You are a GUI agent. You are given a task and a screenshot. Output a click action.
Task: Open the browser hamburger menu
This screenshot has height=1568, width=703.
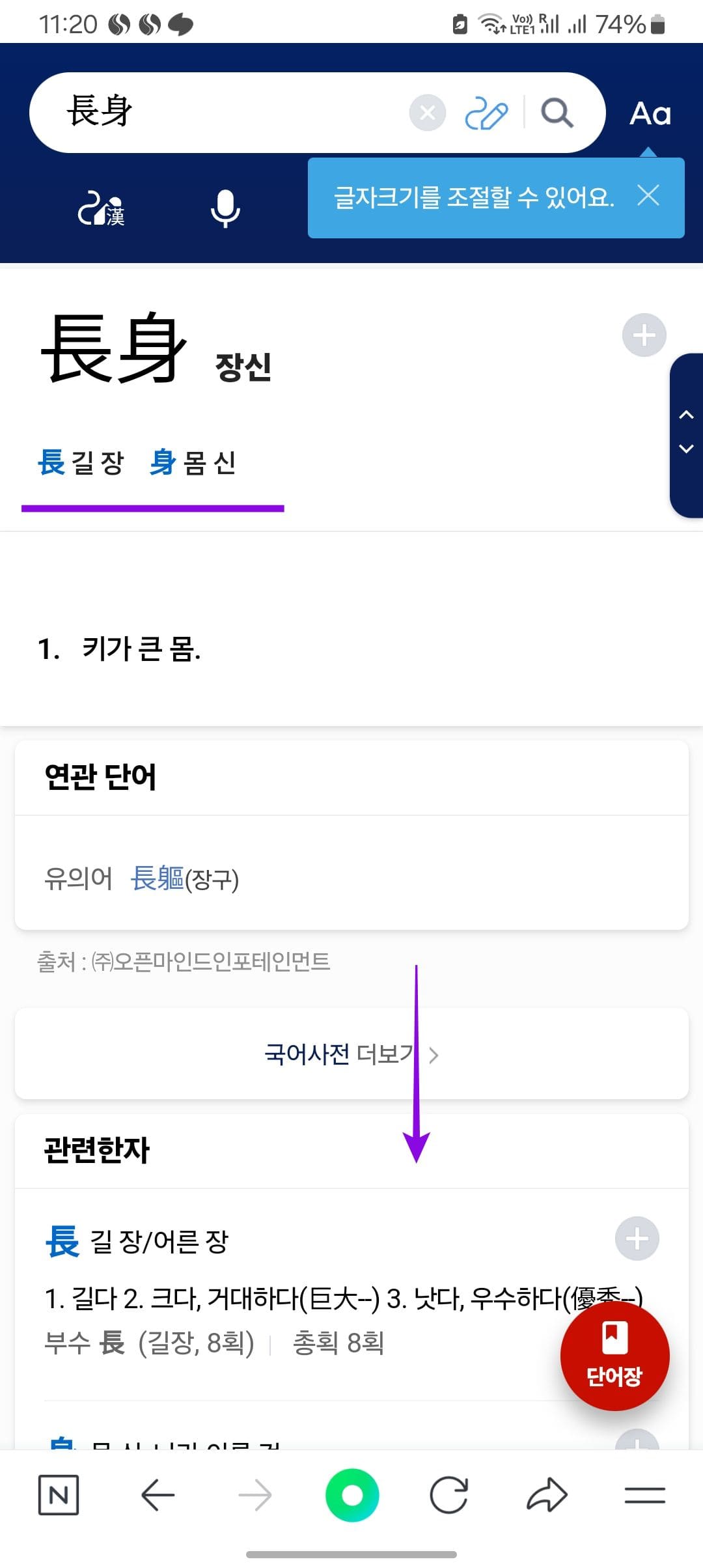[x=644, y=1495]
